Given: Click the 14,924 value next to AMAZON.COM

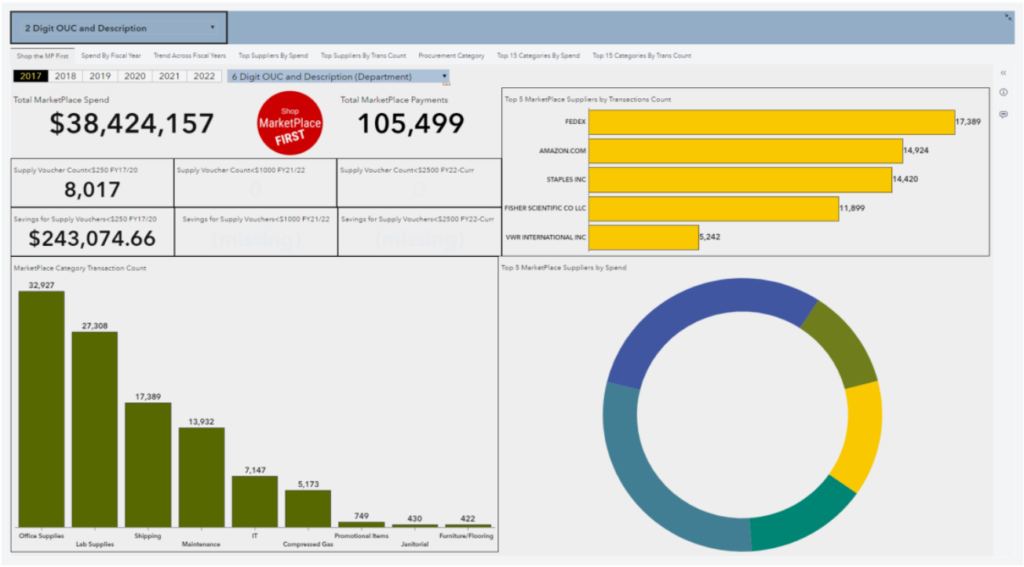Looking at the screenshot, I should tap(916, 151).
